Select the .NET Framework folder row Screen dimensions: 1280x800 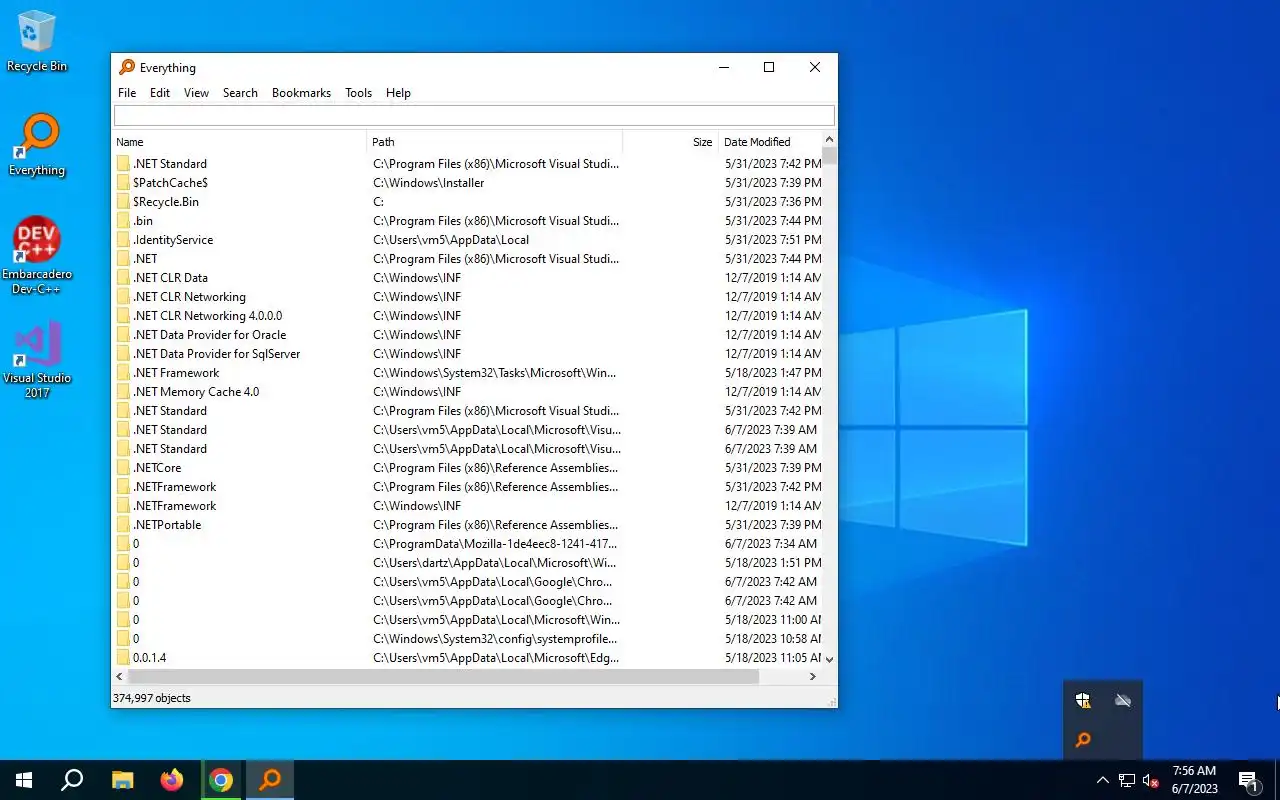(467, 373)
